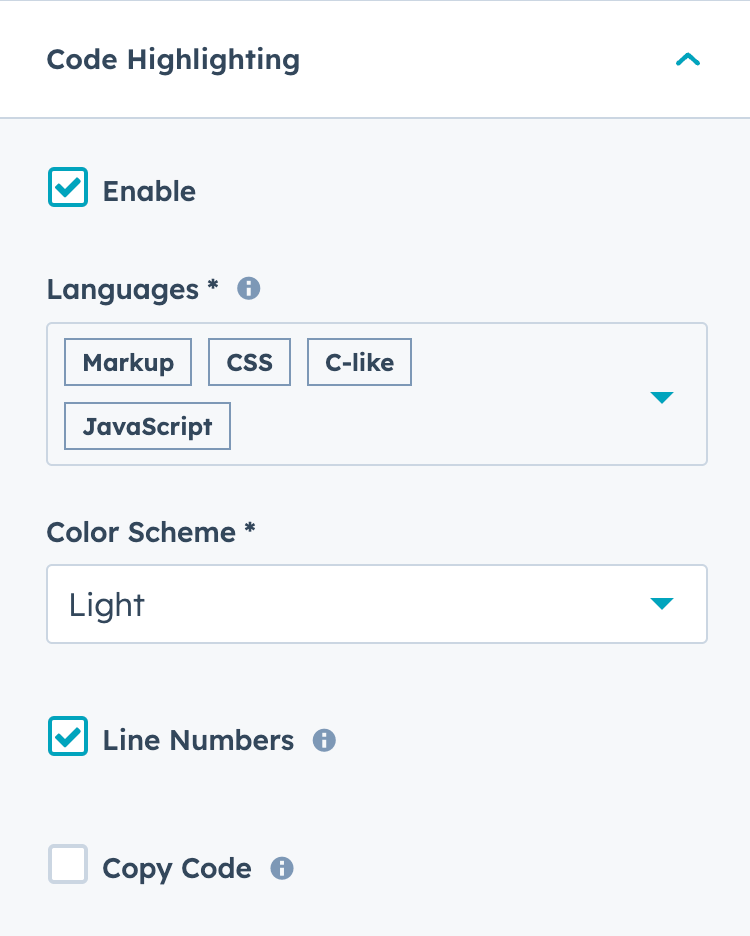Click the CSS language tag

[249, 362]
